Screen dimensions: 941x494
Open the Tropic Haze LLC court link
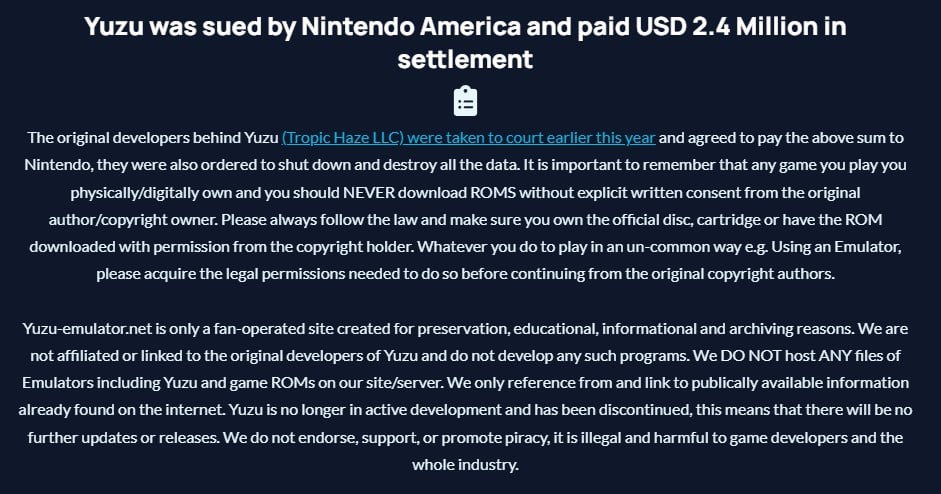pos(468,137)
